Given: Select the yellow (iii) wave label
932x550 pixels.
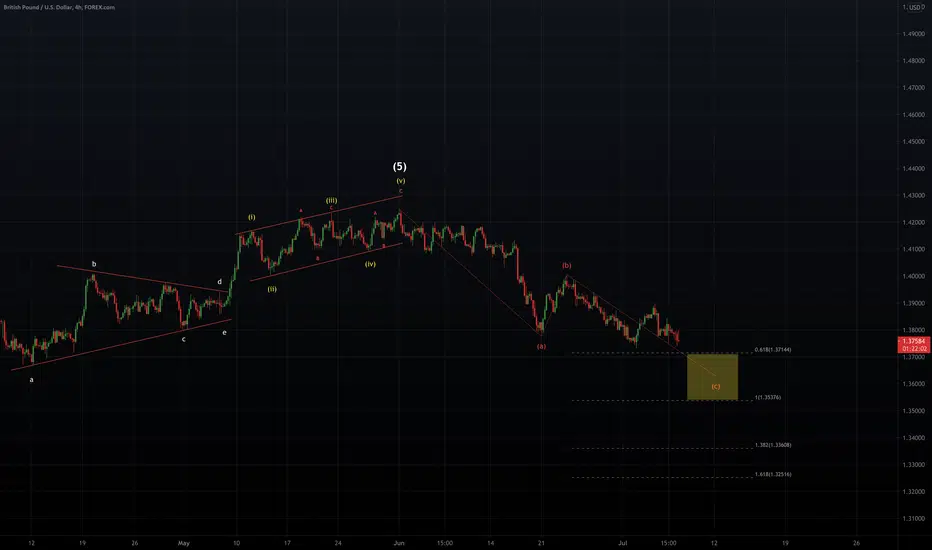Looking at the screenshot, I should pyautogui.click(x=331, y=200).
